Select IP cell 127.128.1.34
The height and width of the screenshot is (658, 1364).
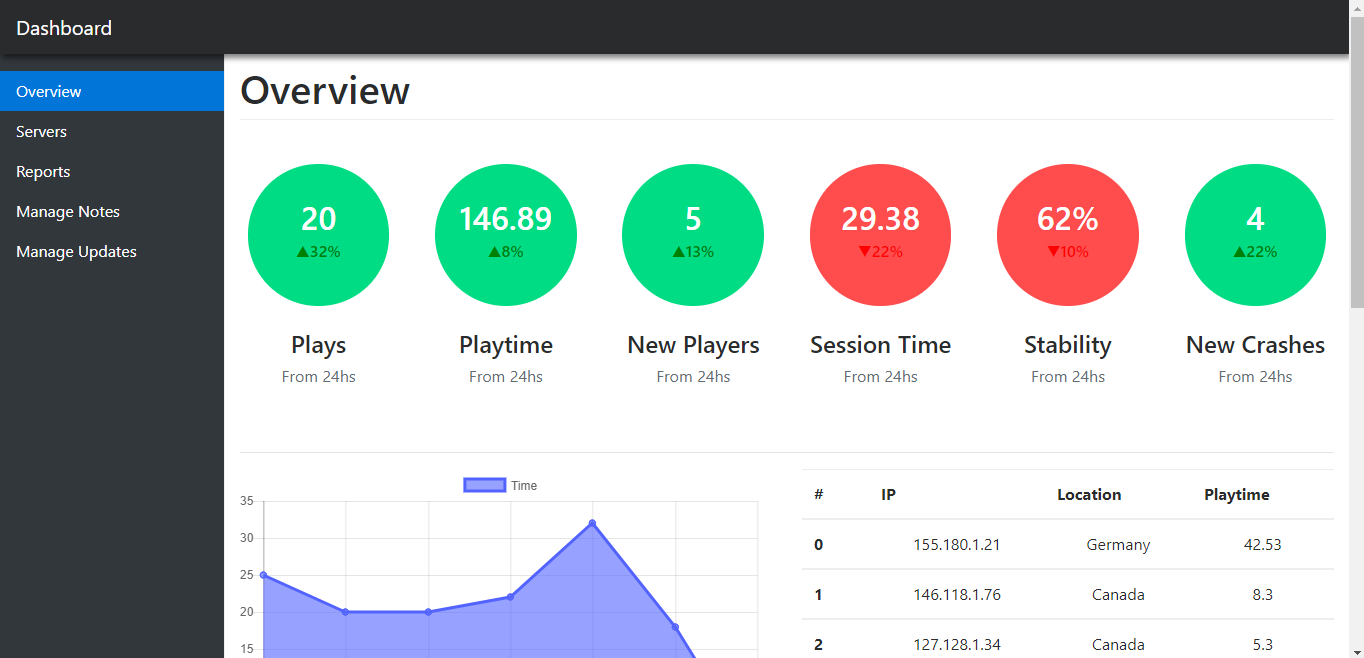pyautogui.click(x=957, y=644)
